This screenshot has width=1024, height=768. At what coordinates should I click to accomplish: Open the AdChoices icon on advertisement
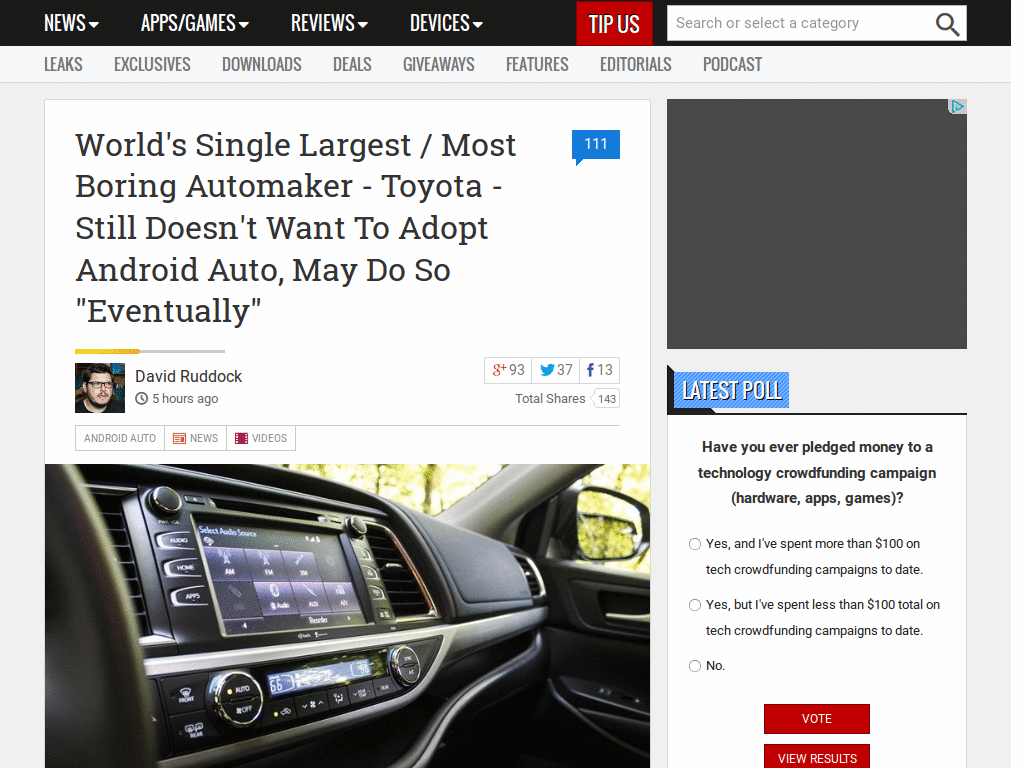click(x=957, y=106)
